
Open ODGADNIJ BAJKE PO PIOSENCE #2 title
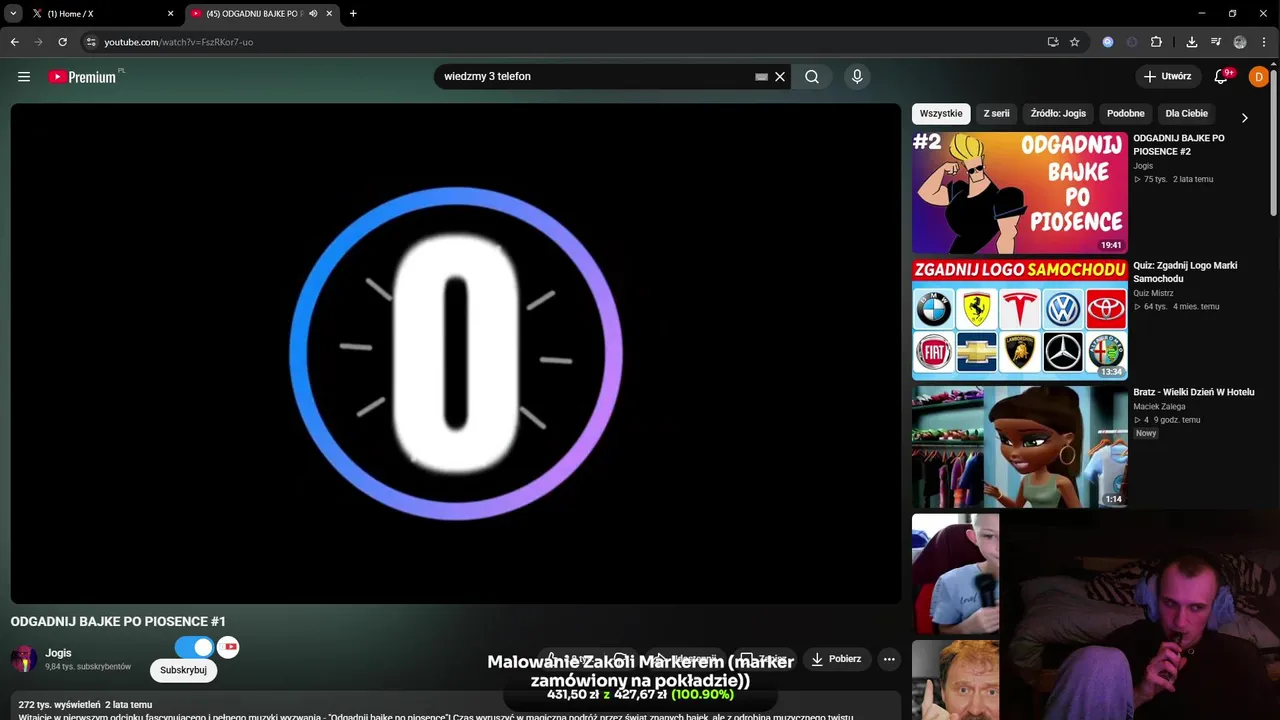[1179, 145]
